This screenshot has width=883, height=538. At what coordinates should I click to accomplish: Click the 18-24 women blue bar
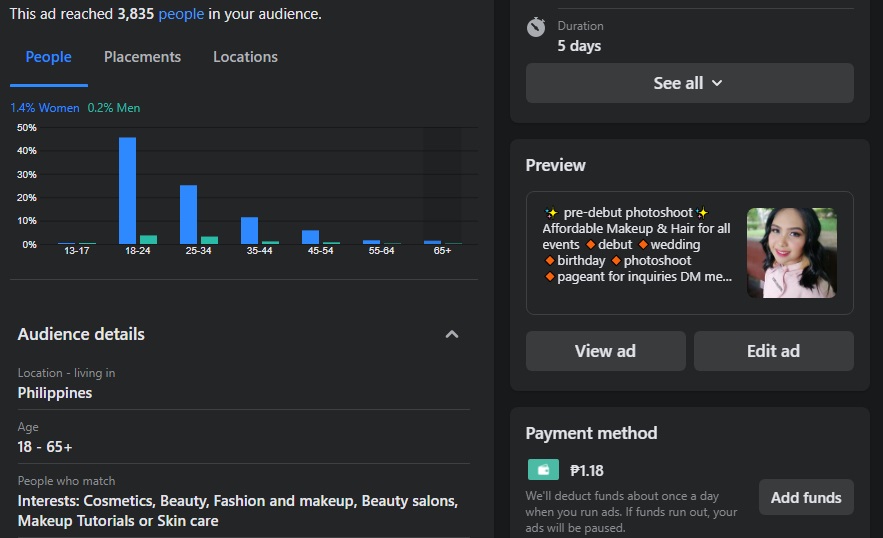pos(127,190)
